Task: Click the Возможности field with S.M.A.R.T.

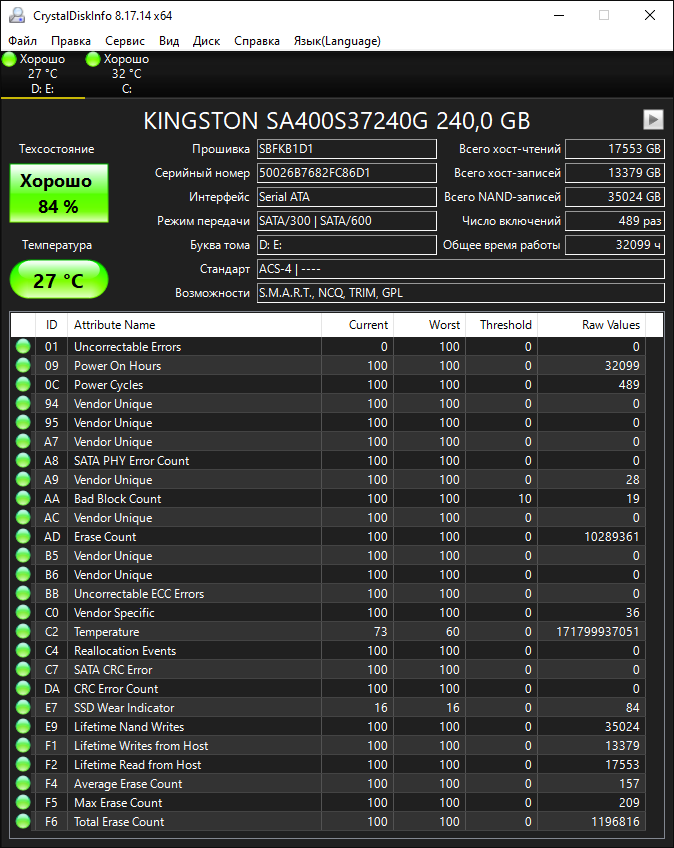Action: [461, 293]
